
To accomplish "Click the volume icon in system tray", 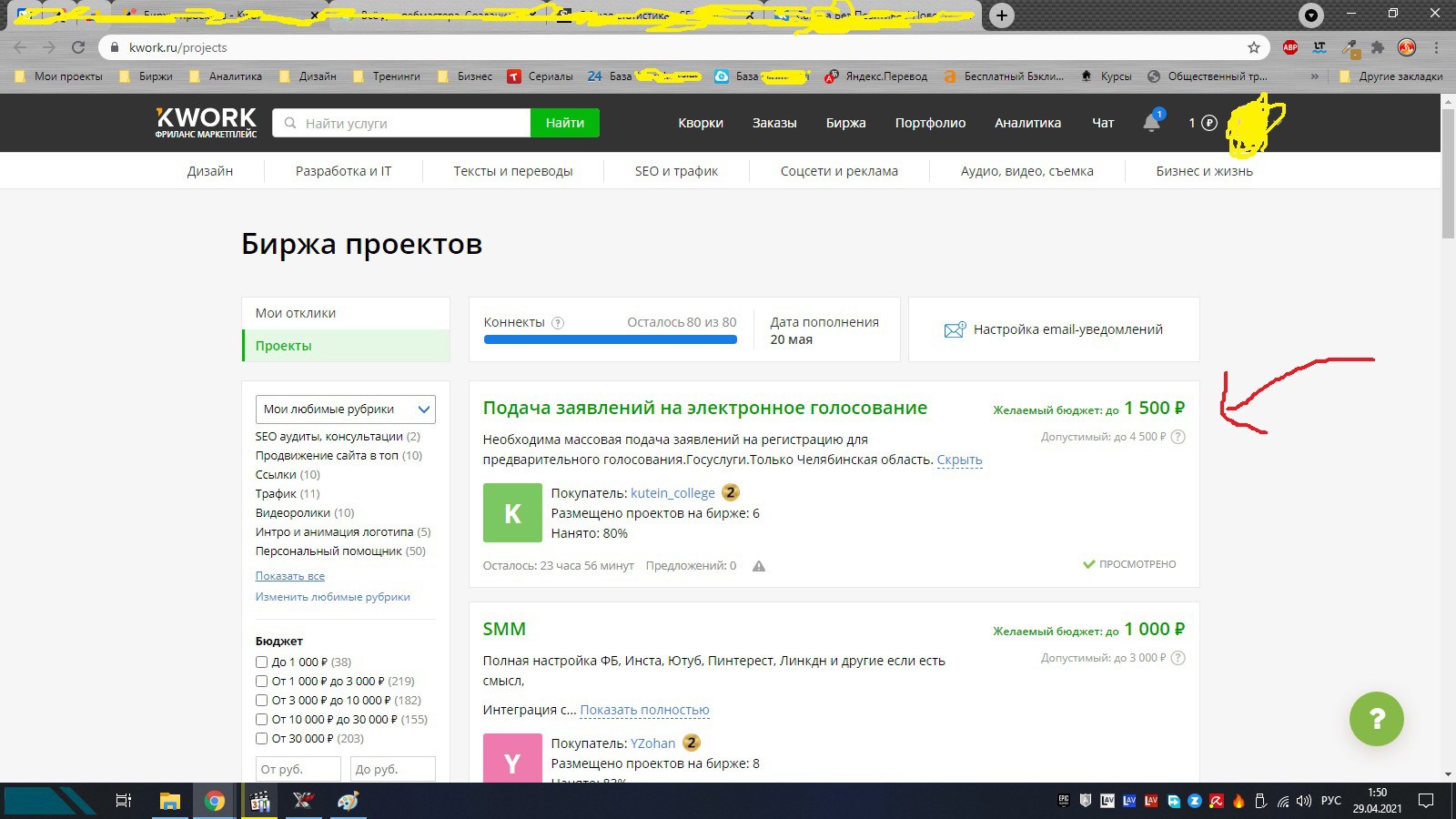I will 1304,801.
